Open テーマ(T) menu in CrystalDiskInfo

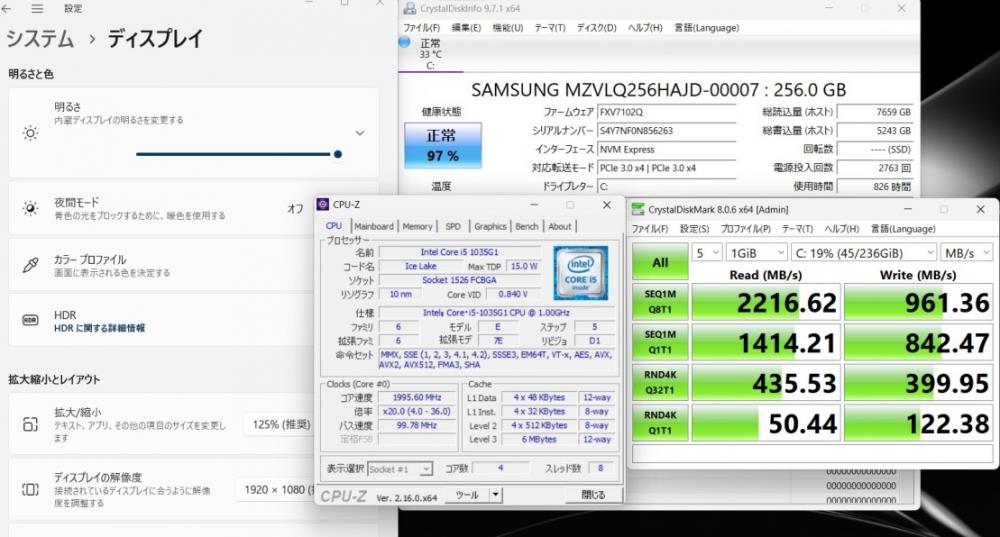tap(550, 28)
